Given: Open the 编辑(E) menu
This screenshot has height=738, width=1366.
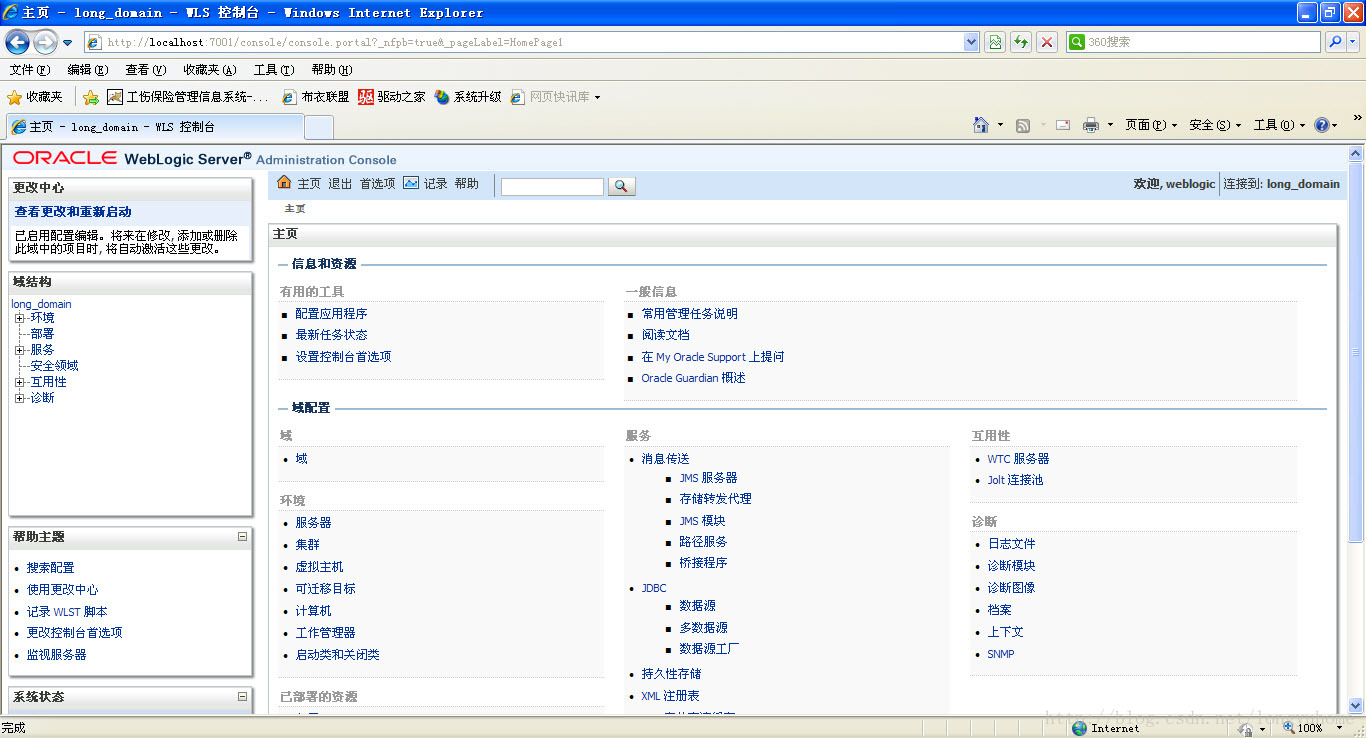Looking at the screenshot, I should 87,70.
